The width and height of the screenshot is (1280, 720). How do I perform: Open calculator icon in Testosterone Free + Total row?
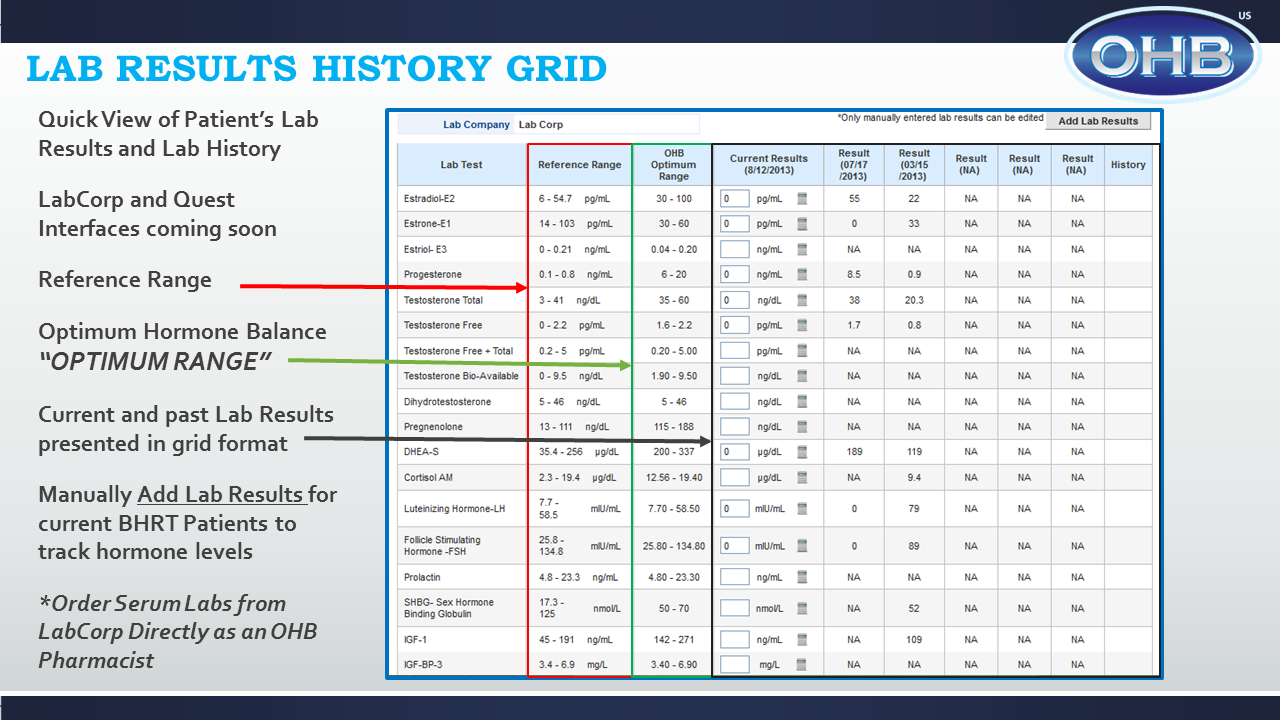pos(802,351)
